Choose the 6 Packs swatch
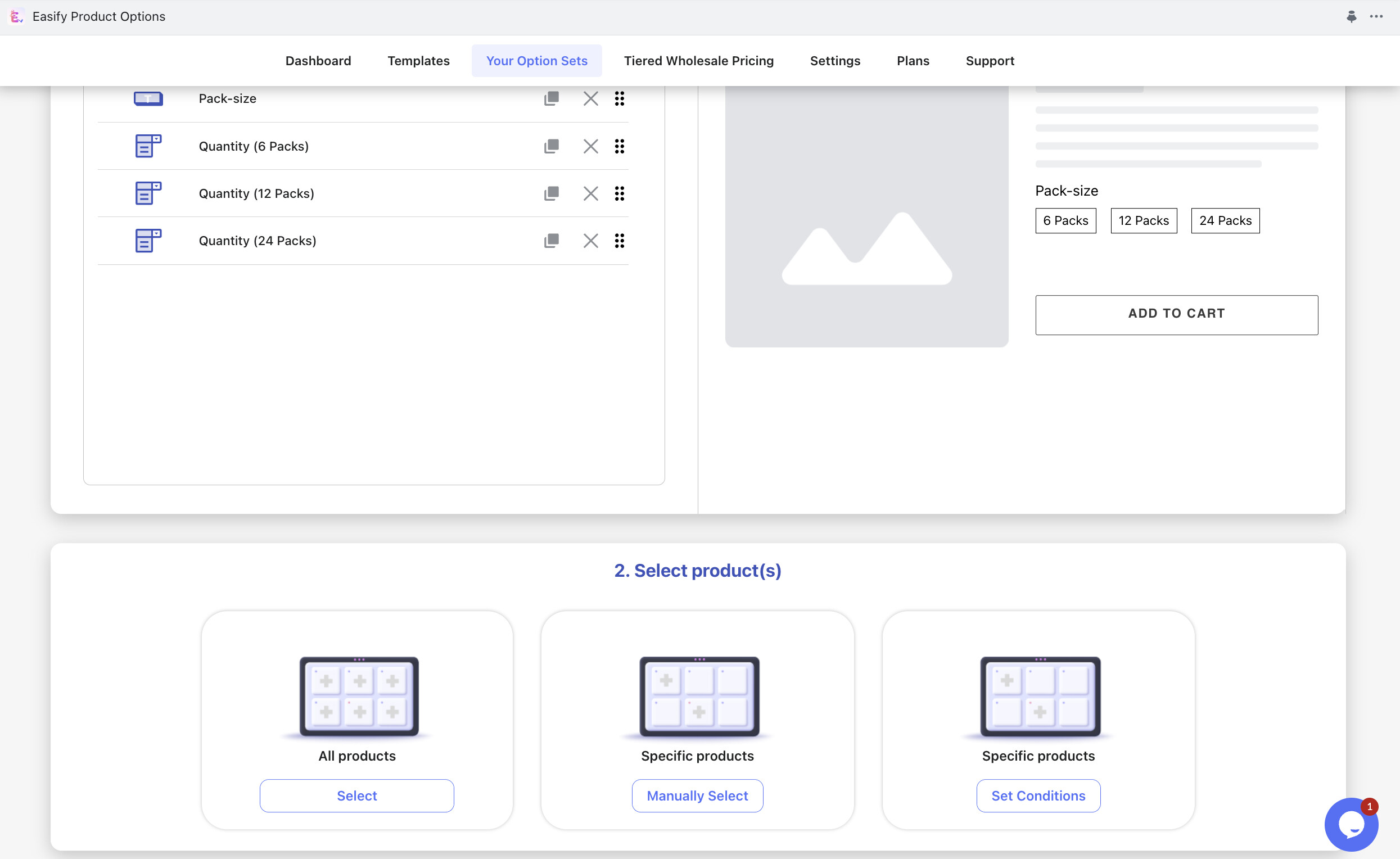The height and width of the screenshot is (859, 1400). click(x=1065, y=220)
